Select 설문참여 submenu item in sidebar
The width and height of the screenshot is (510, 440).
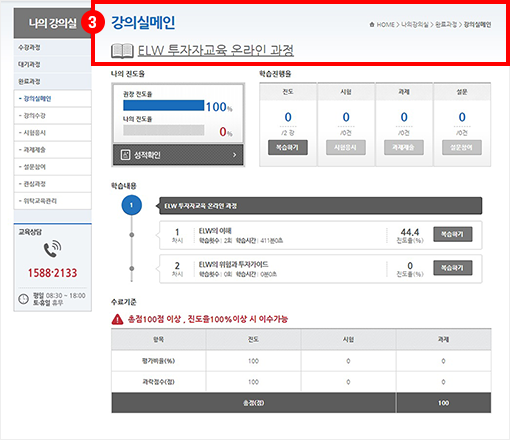[x=53, y=167]
